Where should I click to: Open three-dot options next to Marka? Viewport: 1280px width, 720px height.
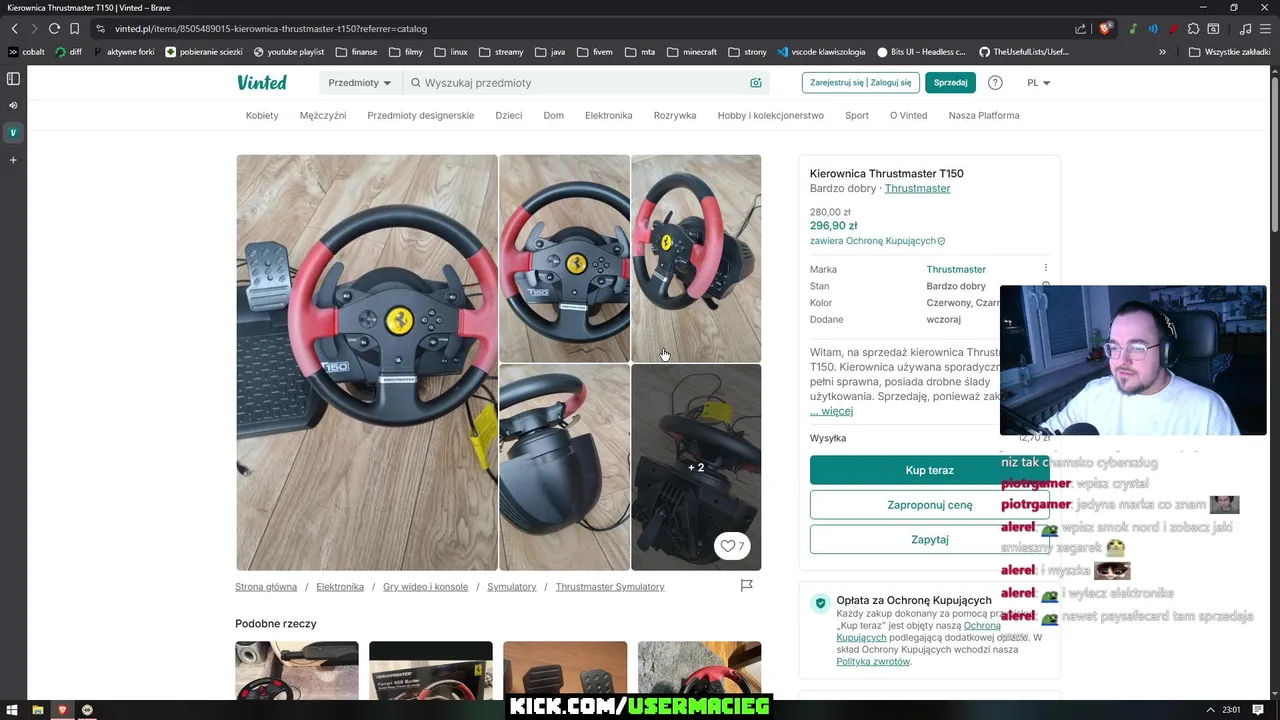[x=1046, y=268]
